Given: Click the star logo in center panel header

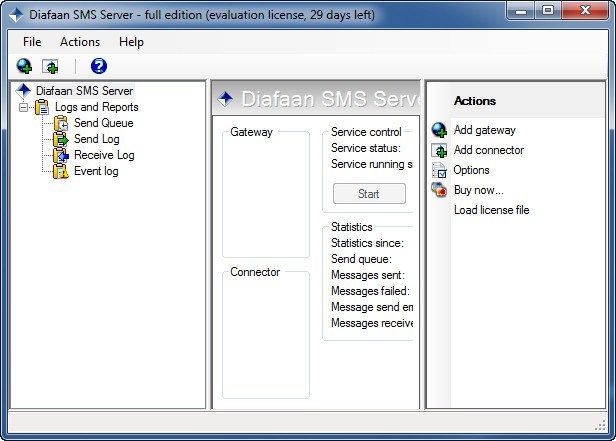Looking at the screenshot, I should coord(226,99).
